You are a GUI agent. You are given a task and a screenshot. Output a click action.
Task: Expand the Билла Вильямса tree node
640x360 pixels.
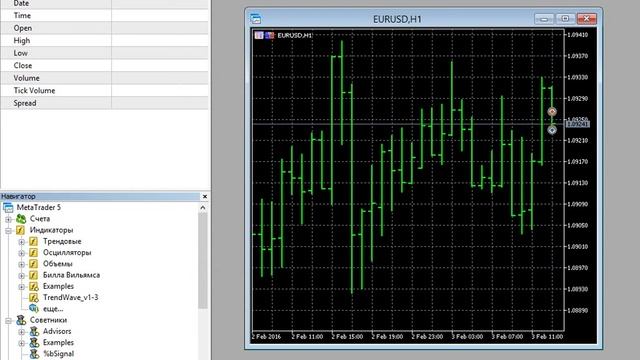(x=22, y=276)
